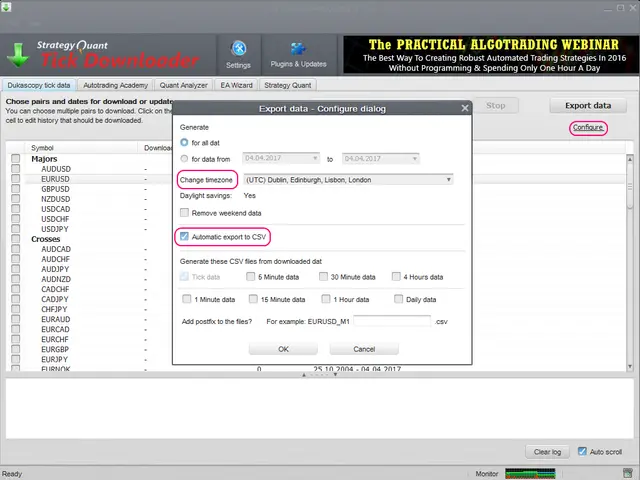Click the Stop button
The image size is (640, 480).
[496, 105]
